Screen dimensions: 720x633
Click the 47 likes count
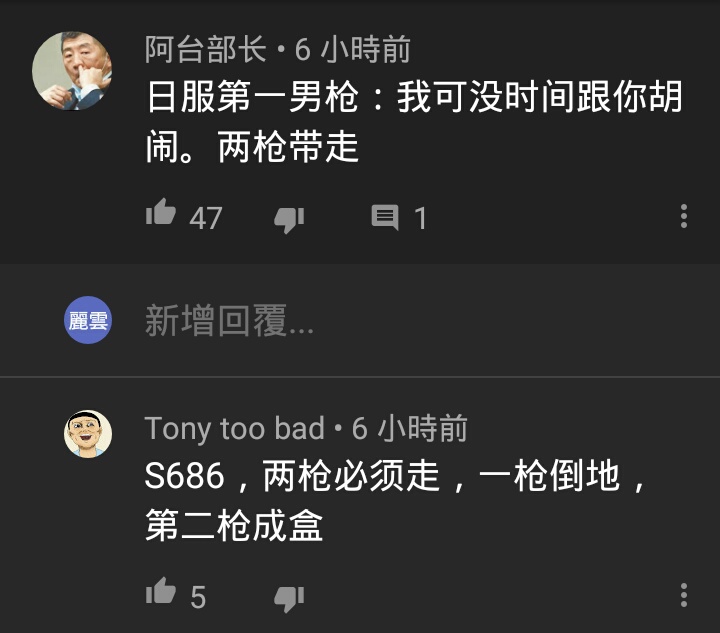pos(206,218)
